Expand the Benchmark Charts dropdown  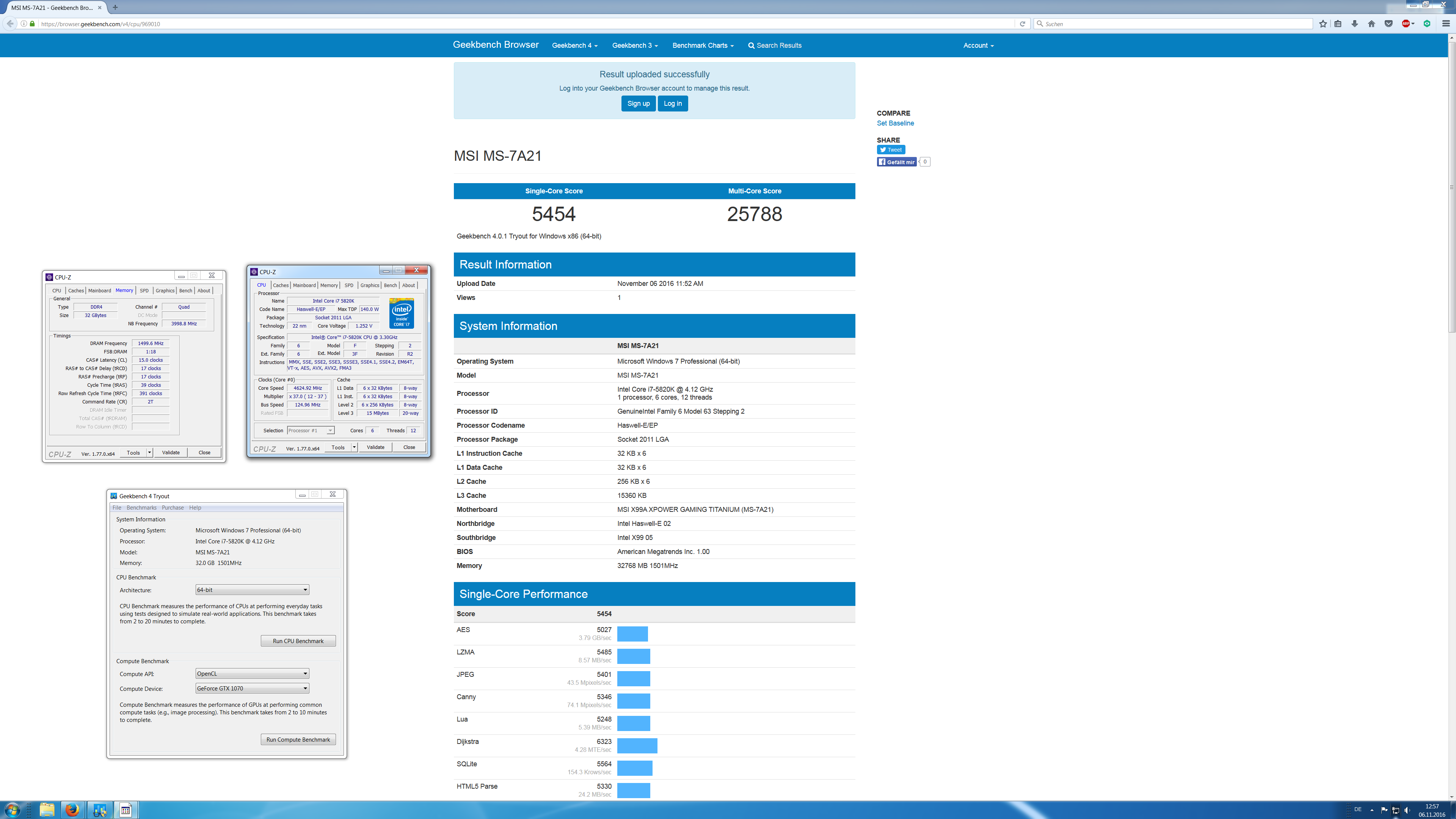703,45
